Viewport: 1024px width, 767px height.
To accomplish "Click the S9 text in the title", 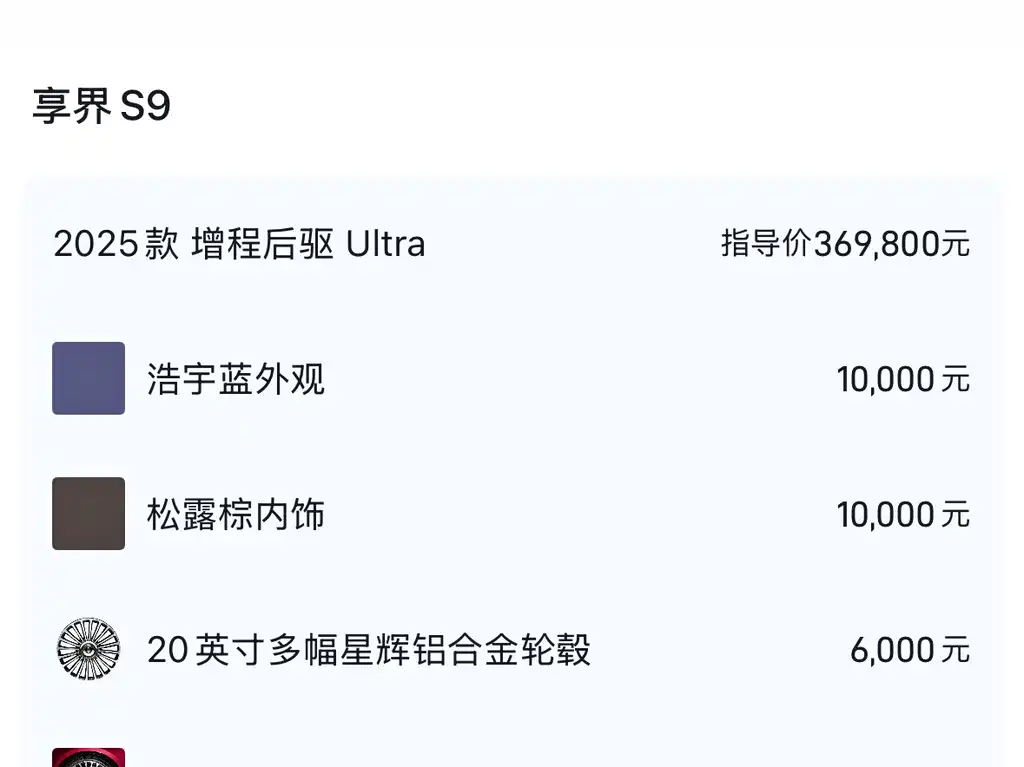I will [x=146, y=106].
